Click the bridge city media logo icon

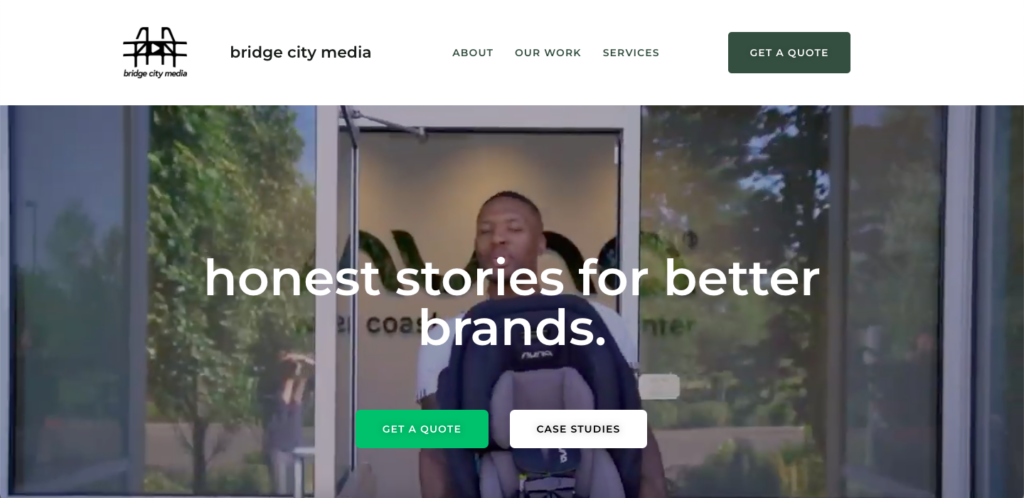155,52
